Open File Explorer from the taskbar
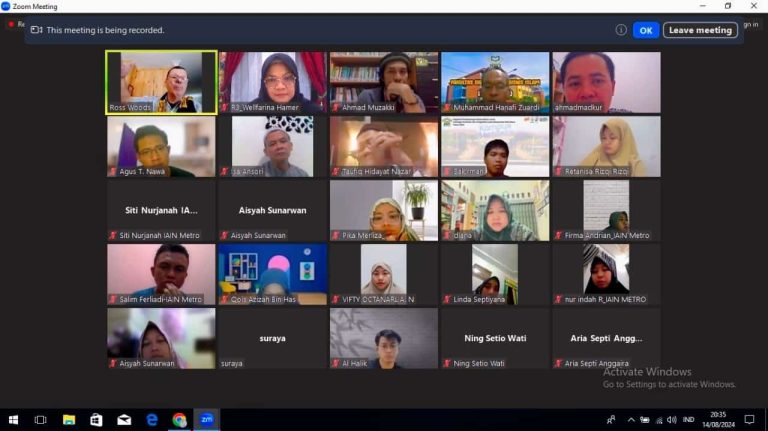768x431 pixels. pos(69,420)
